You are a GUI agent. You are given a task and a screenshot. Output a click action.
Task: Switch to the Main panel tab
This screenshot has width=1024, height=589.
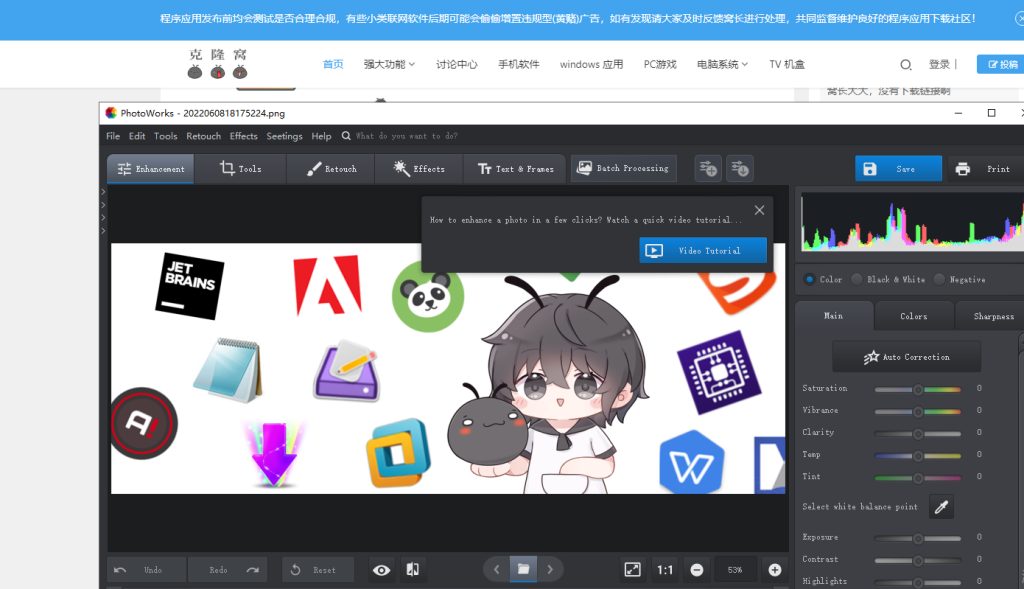tap(834, 316)
